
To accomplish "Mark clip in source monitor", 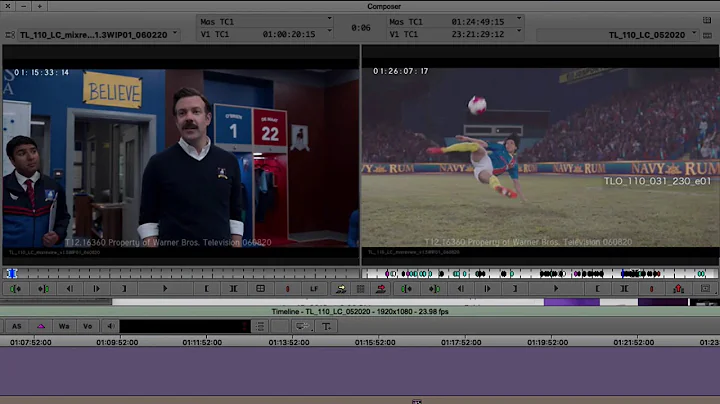I will [x=233, y=289].
